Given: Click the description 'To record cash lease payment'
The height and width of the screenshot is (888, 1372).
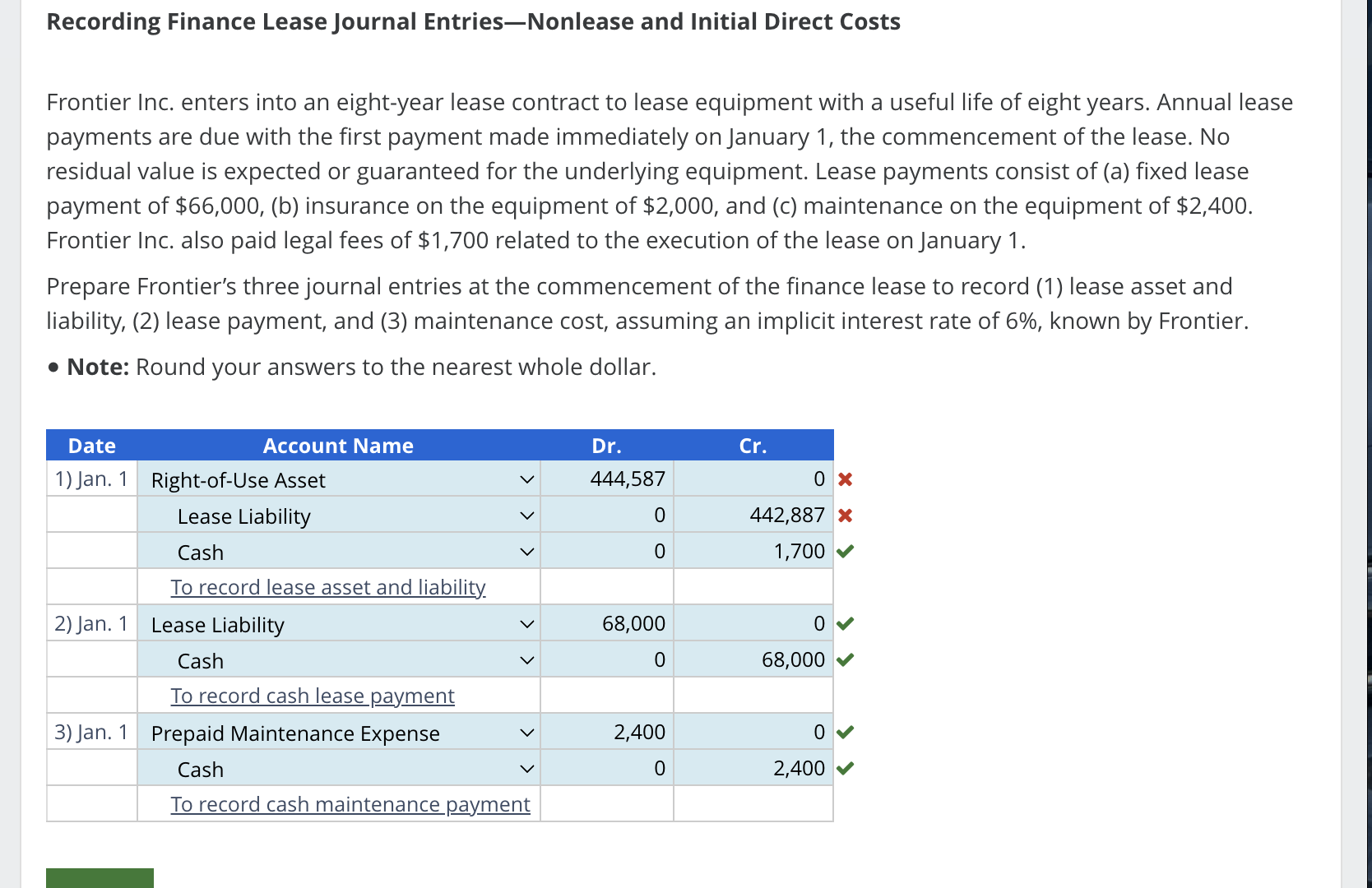Looking at the screenshot, I should (x=312, y=695).
